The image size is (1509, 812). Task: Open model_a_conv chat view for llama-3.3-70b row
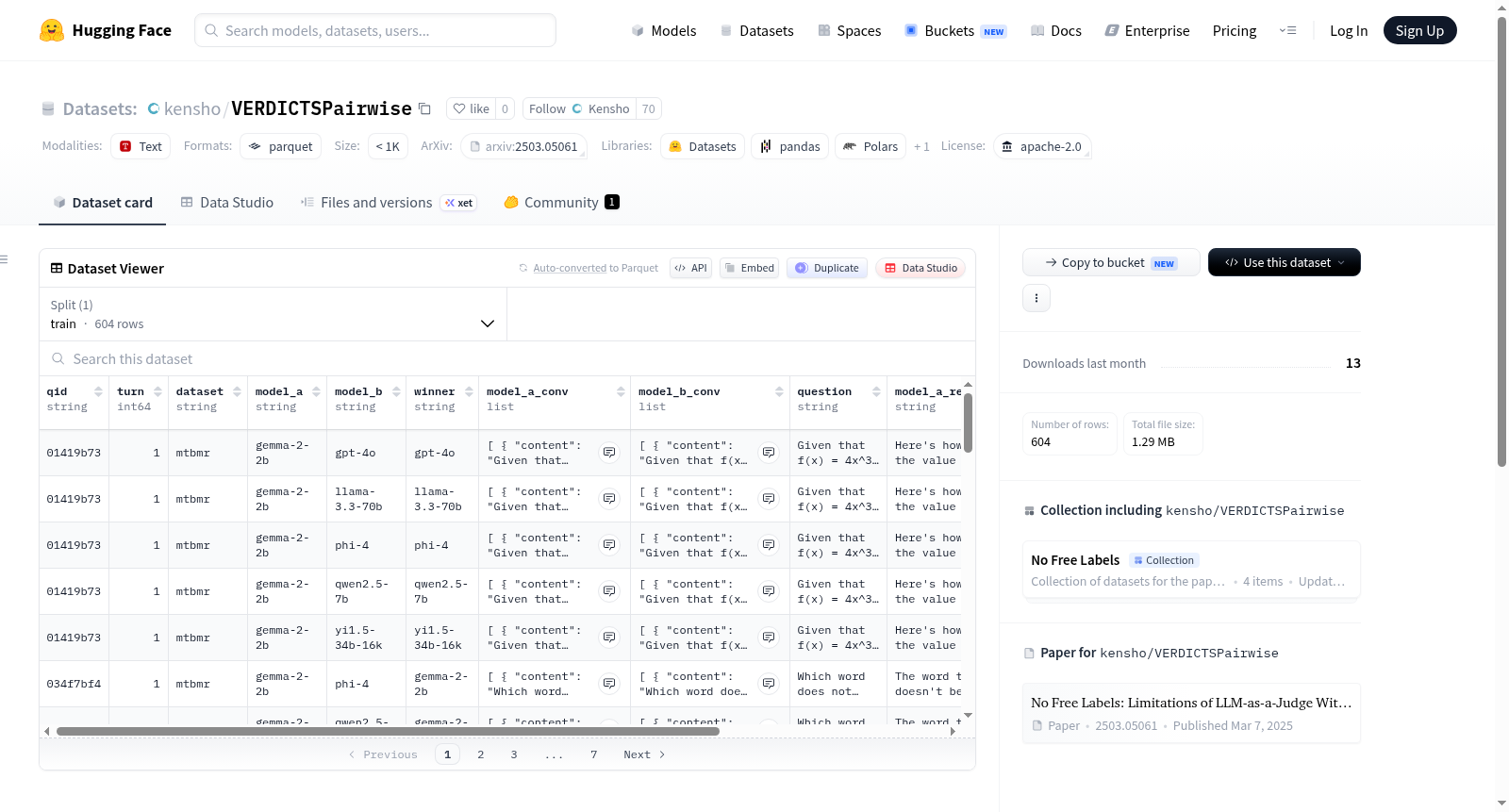[x=609, y=499]
